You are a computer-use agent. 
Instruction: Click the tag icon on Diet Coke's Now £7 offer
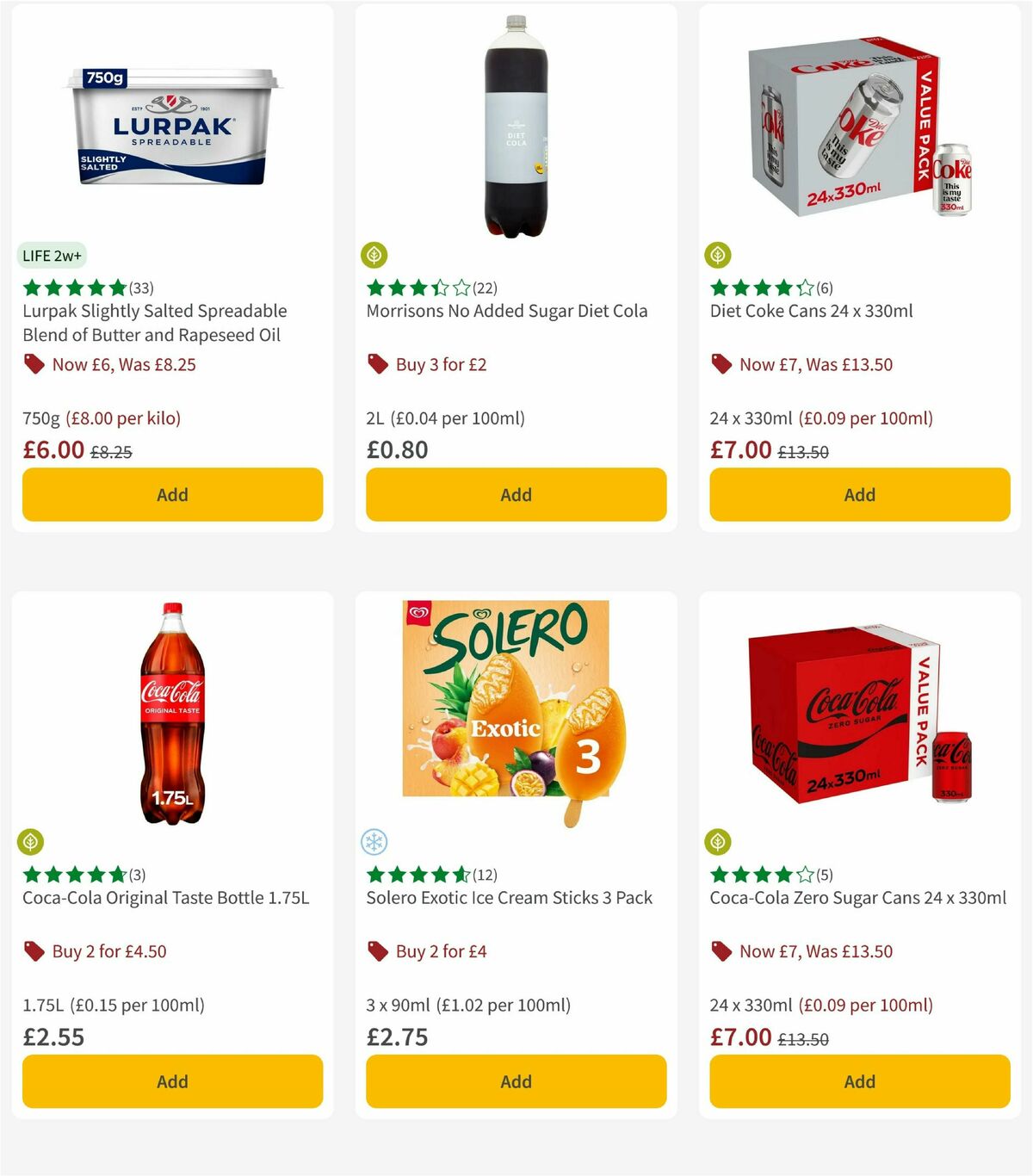click(x=722, y=364)
